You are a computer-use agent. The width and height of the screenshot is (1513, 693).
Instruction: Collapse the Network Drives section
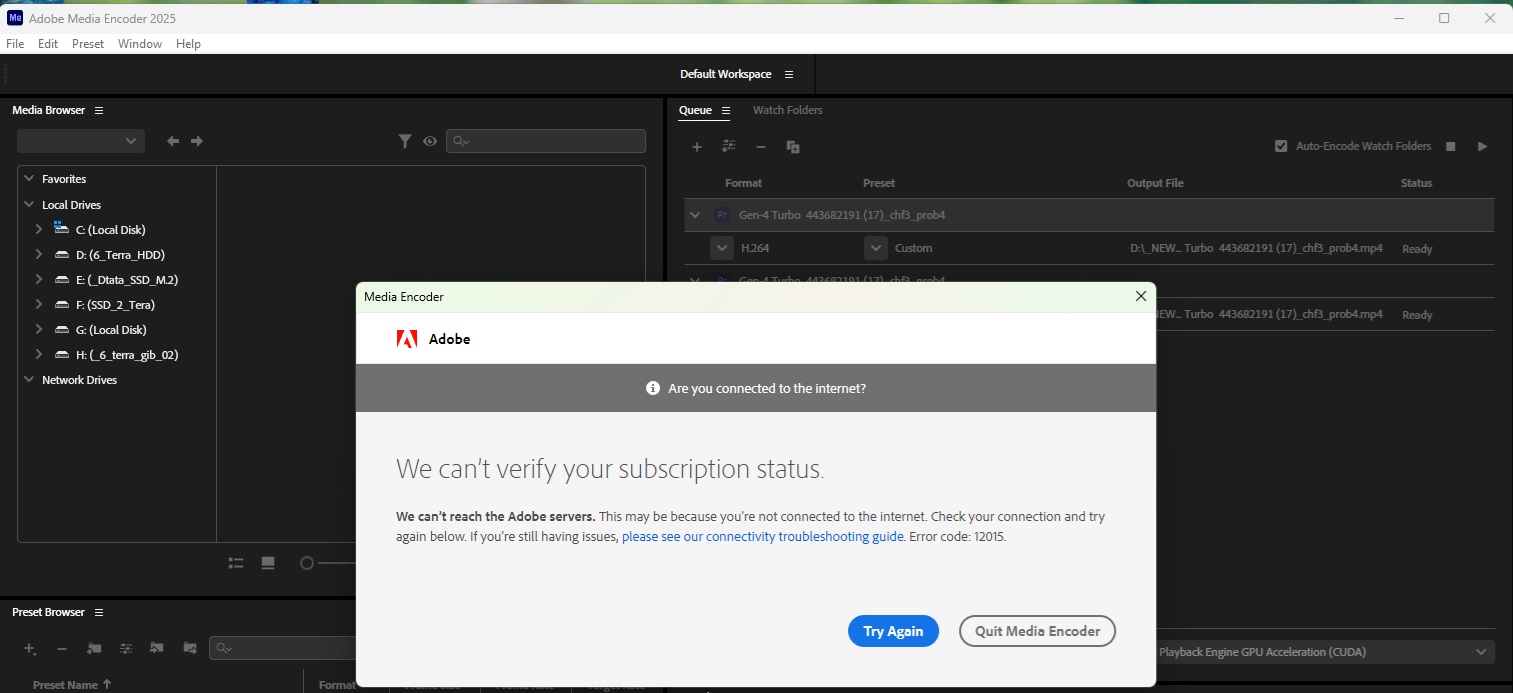29,380
